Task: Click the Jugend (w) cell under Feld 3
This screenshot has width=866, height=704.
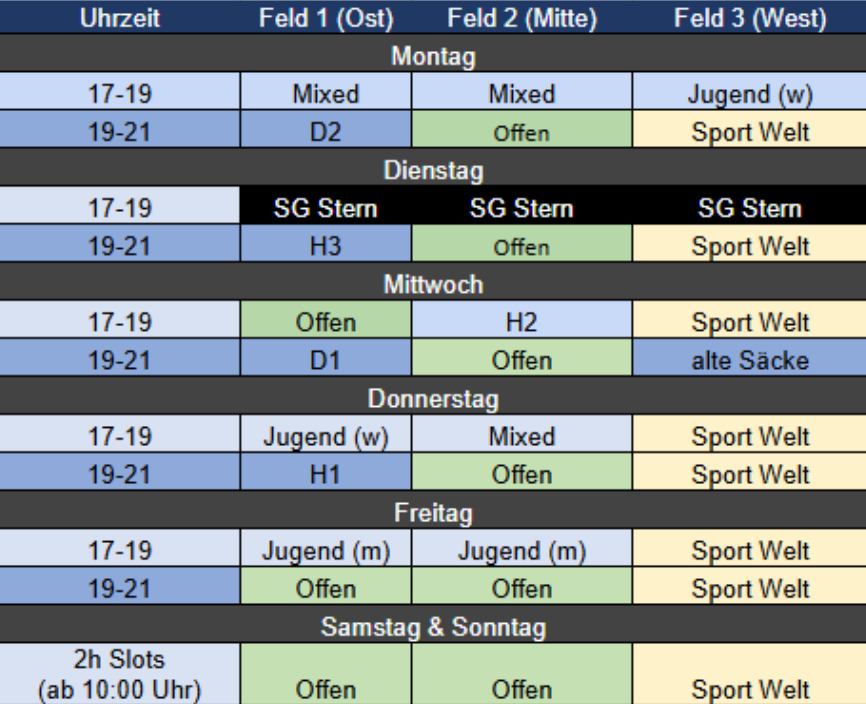Action: point(749,94)
